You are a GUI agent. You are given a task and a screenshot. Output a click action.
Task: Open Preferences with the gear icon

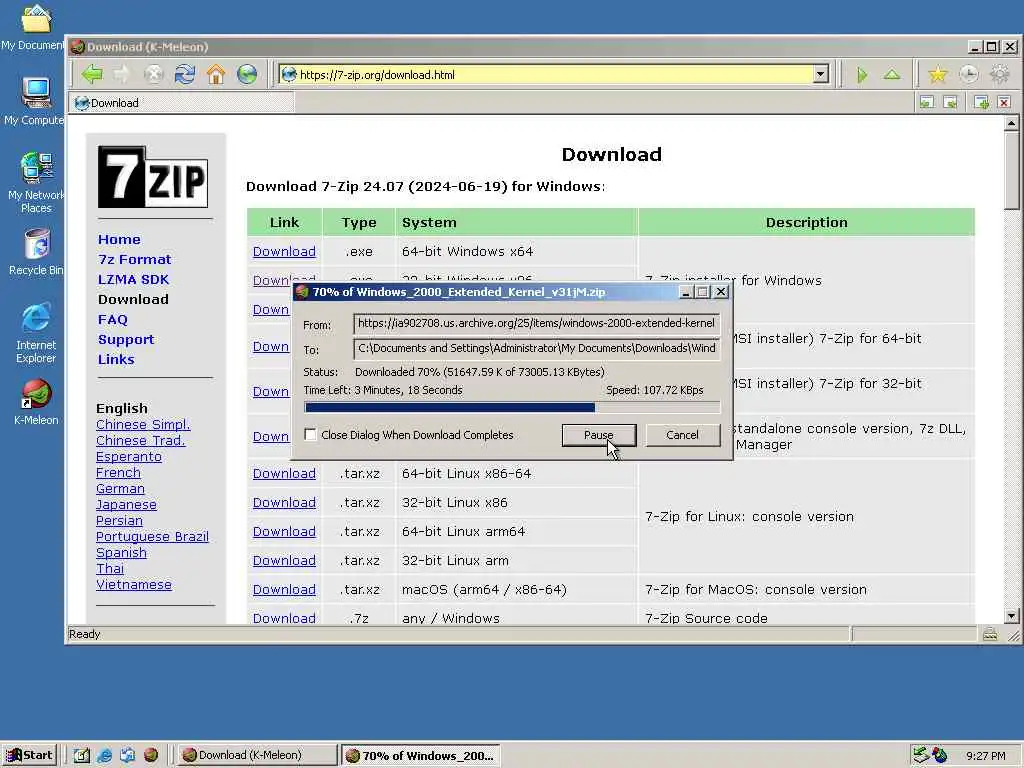coord(1000,74)
